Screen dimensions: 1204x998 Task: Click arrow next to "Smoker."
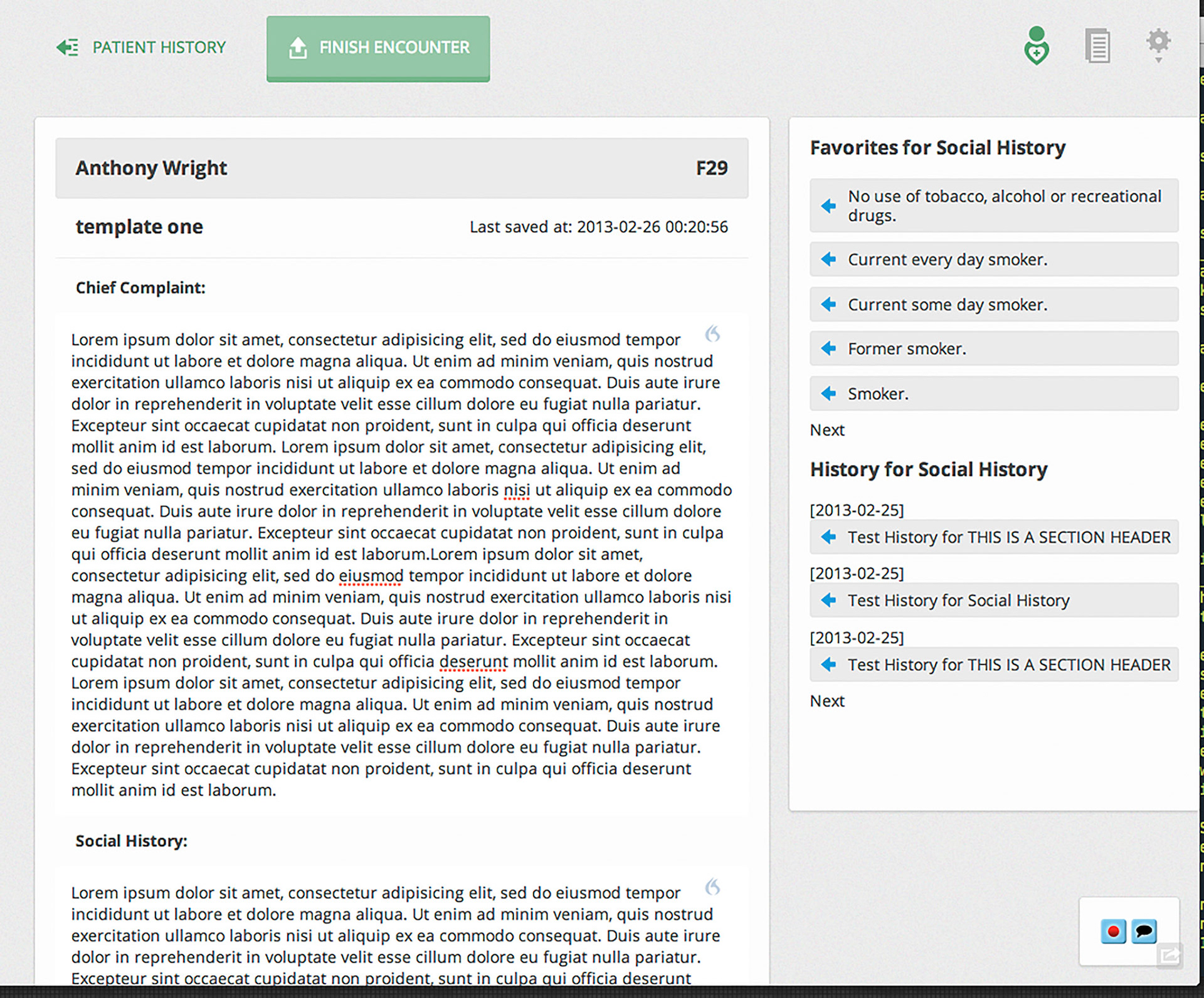point(828,393)
